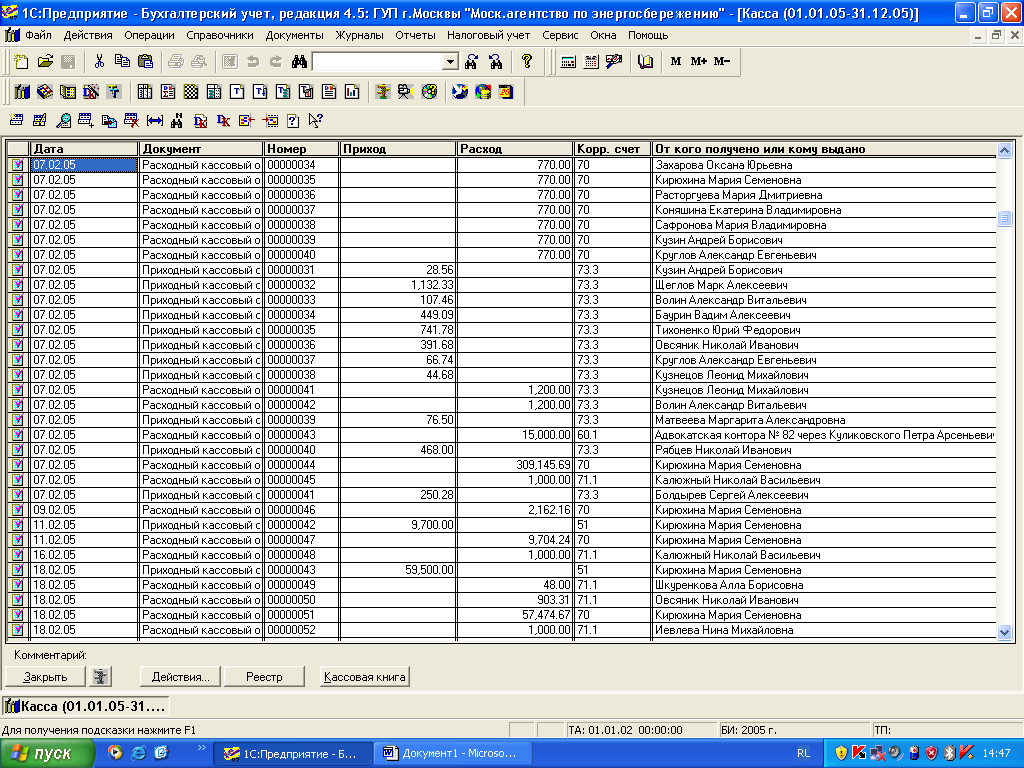
Task: Click the yellow question mark Help icon
Action: 527,62
